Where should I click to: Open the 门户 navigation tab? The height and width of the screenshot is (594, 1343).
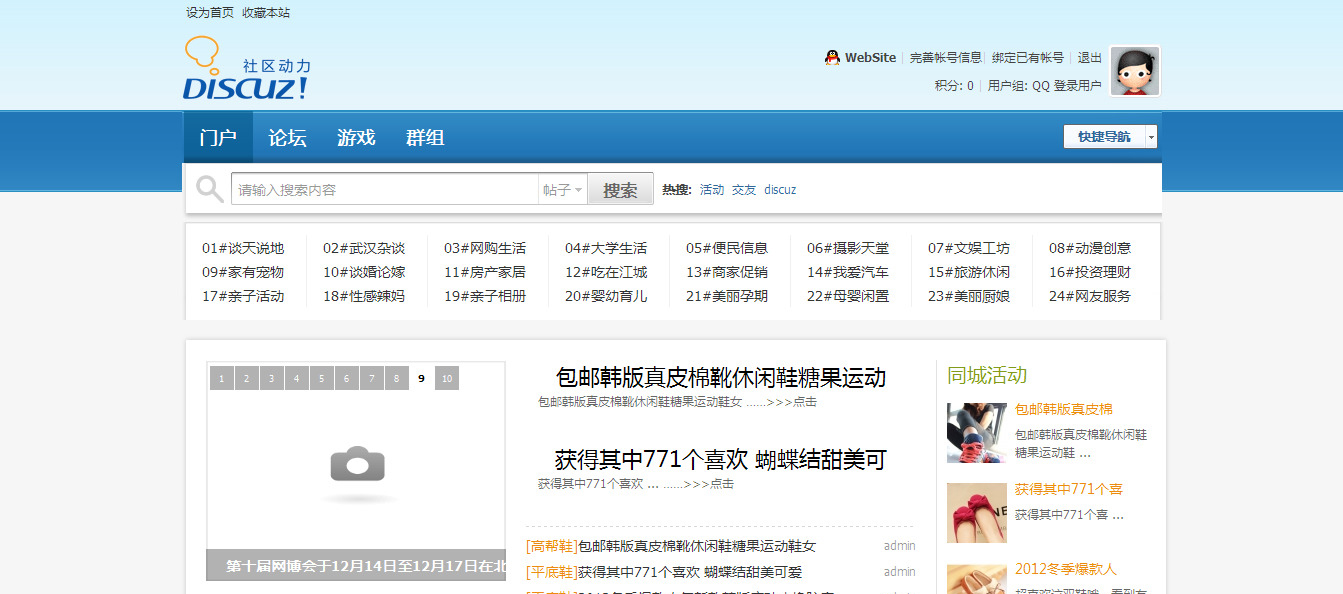tap(218, 138)
